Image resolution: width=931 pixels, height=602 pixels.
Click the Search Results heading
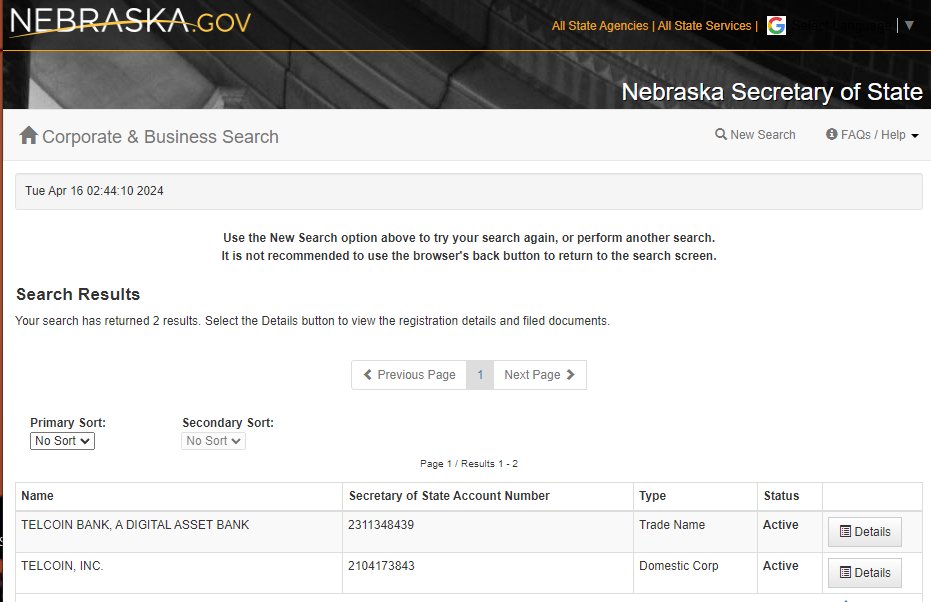78,294
